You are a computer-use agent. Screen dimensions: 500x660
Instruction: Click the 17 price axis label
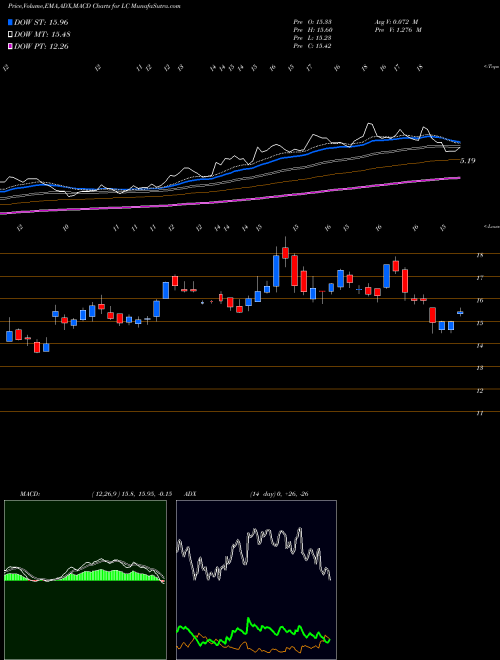[x=479, y=278]
